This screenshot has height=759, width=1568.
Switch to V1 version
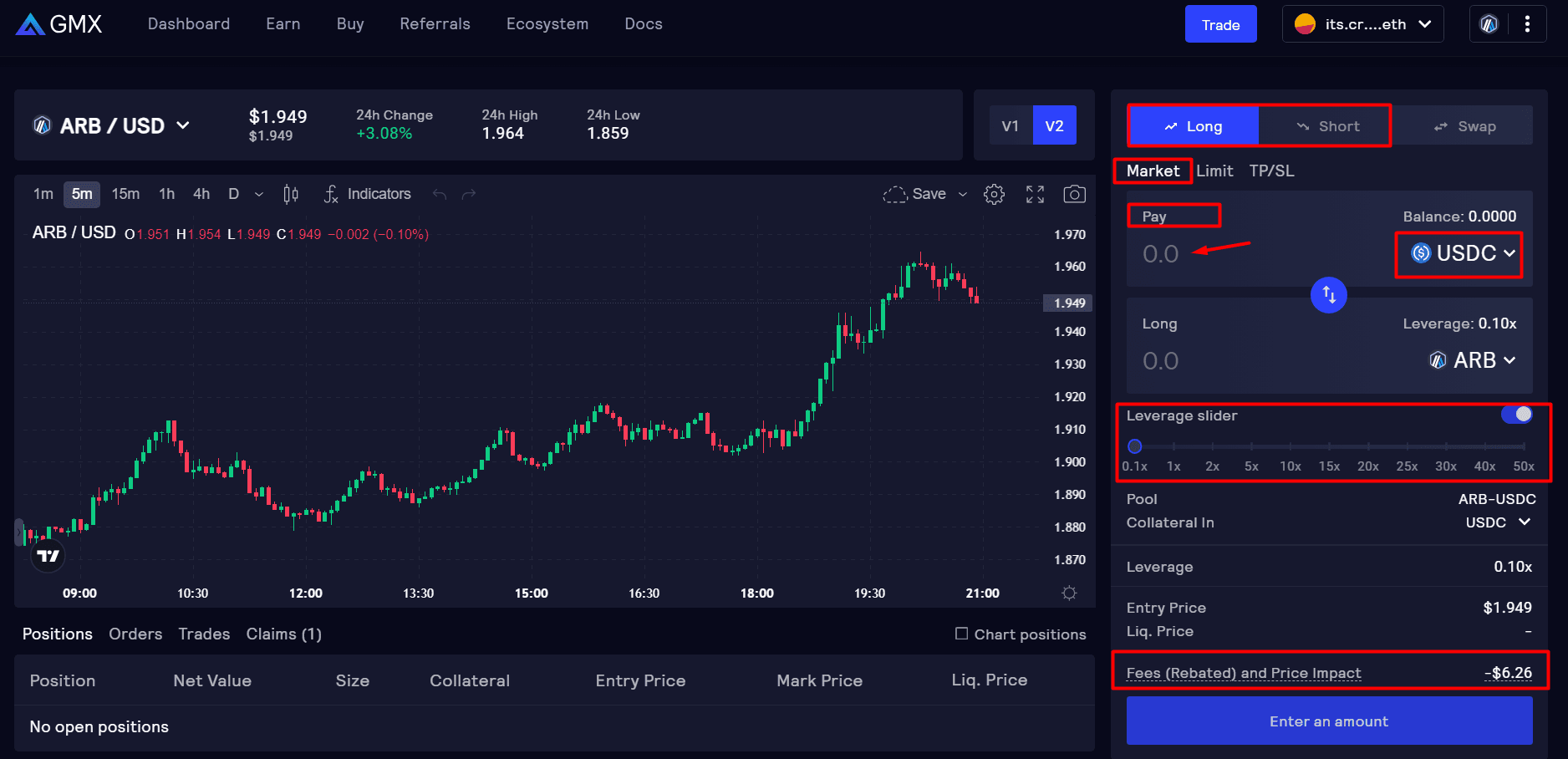pyautogui.click(x=1011, y=125)
